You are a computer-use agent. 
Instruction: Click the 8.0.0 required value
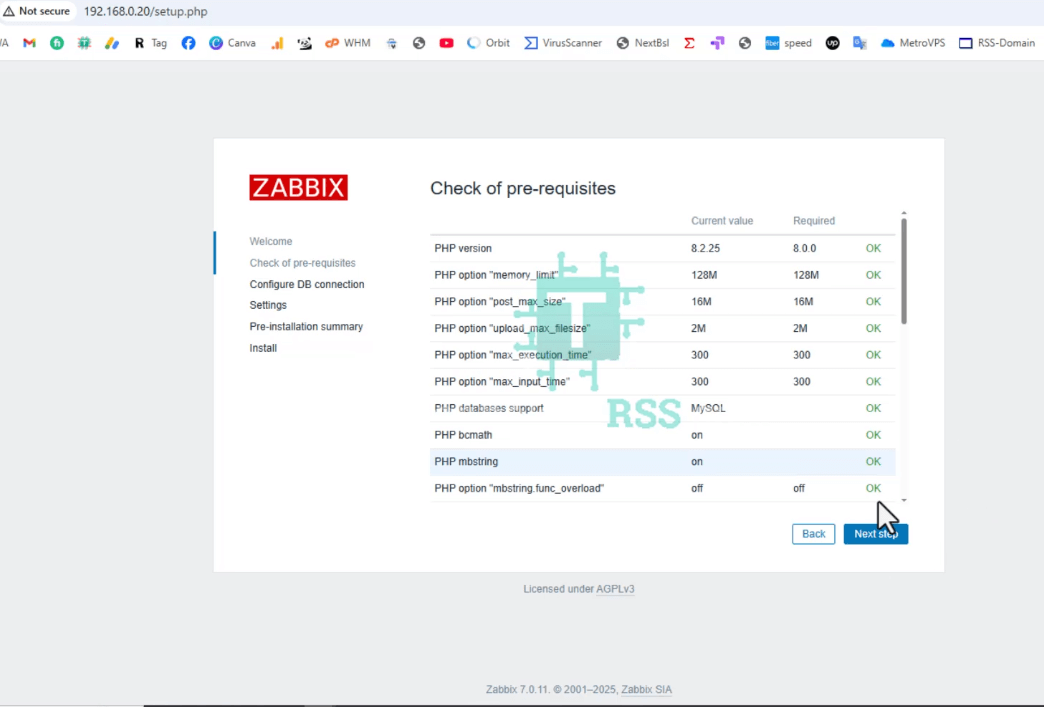(804, 248)
